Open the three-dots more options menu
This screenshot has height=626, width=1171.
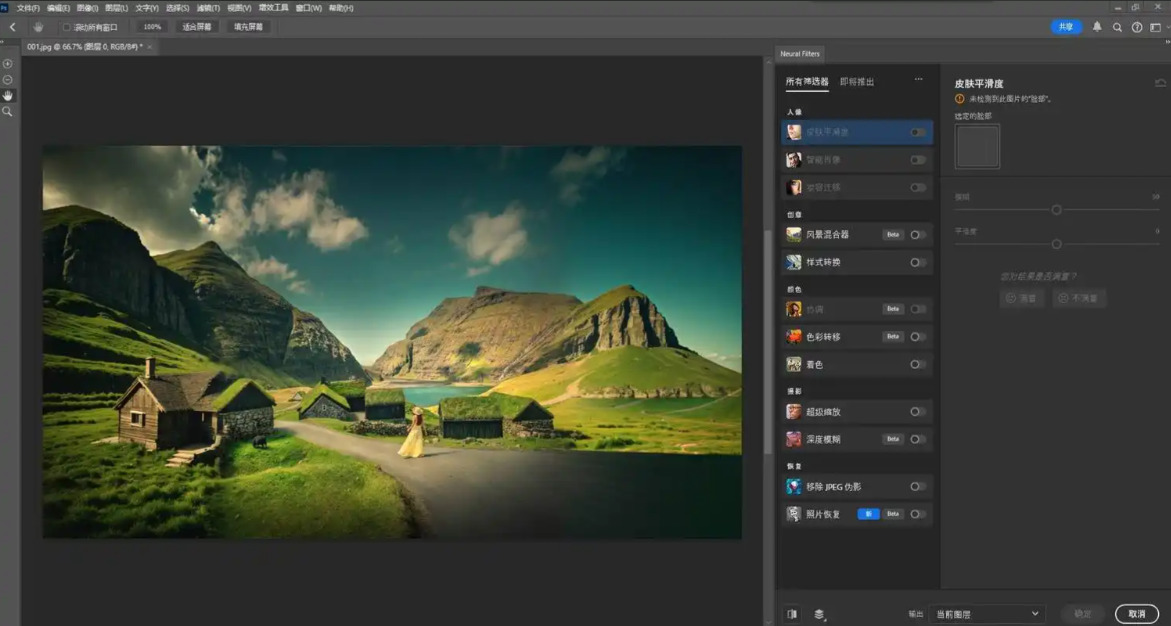click(918, 81)
